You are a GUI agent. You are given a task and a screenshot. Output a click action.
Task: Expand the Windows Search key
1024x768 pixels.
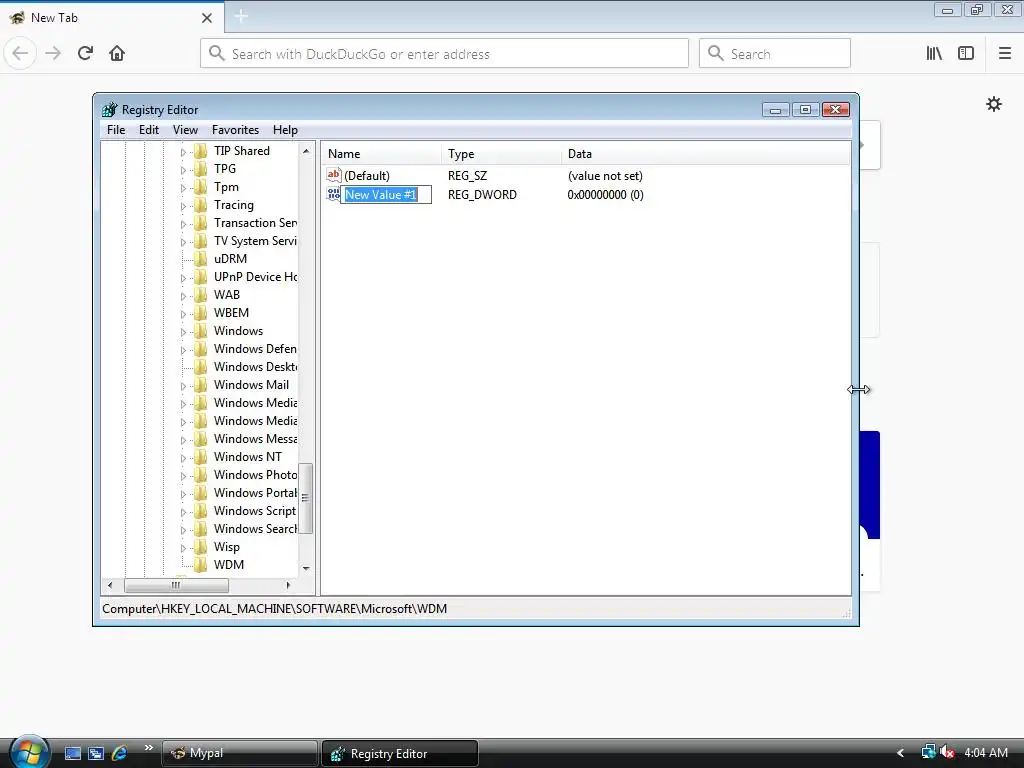pos(183,530)
